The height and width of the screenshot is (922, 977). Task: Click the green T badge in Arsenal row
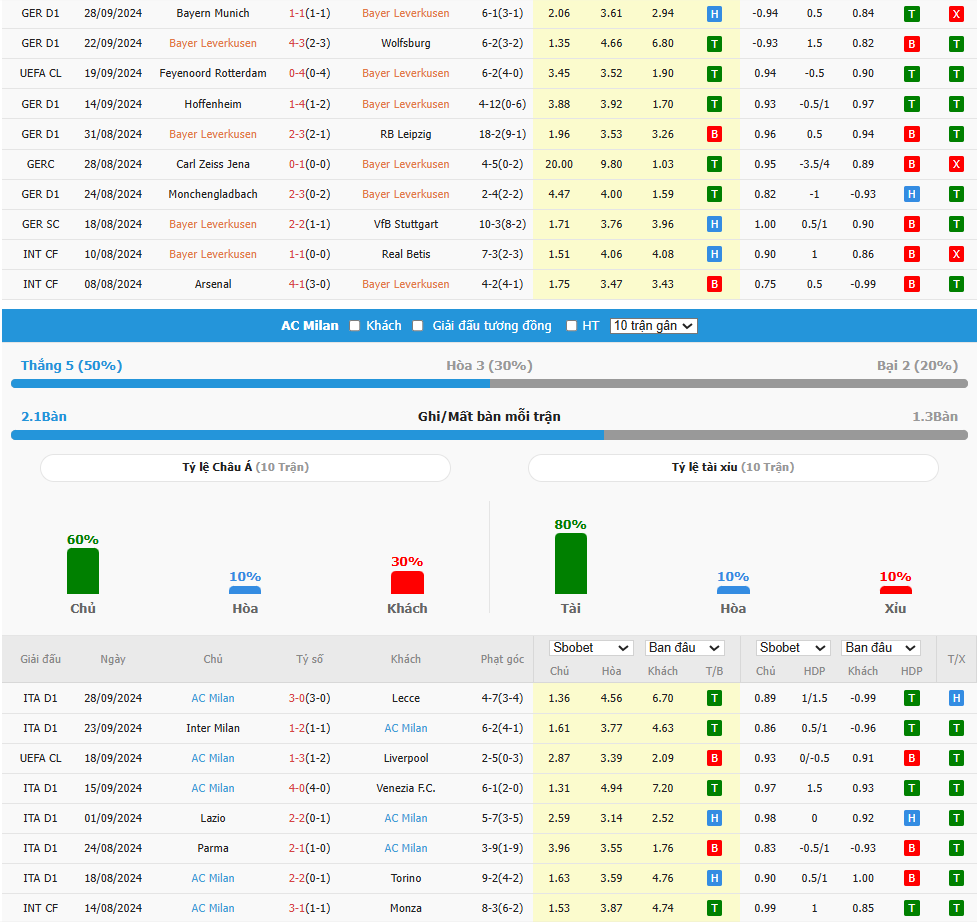point(956,284)
